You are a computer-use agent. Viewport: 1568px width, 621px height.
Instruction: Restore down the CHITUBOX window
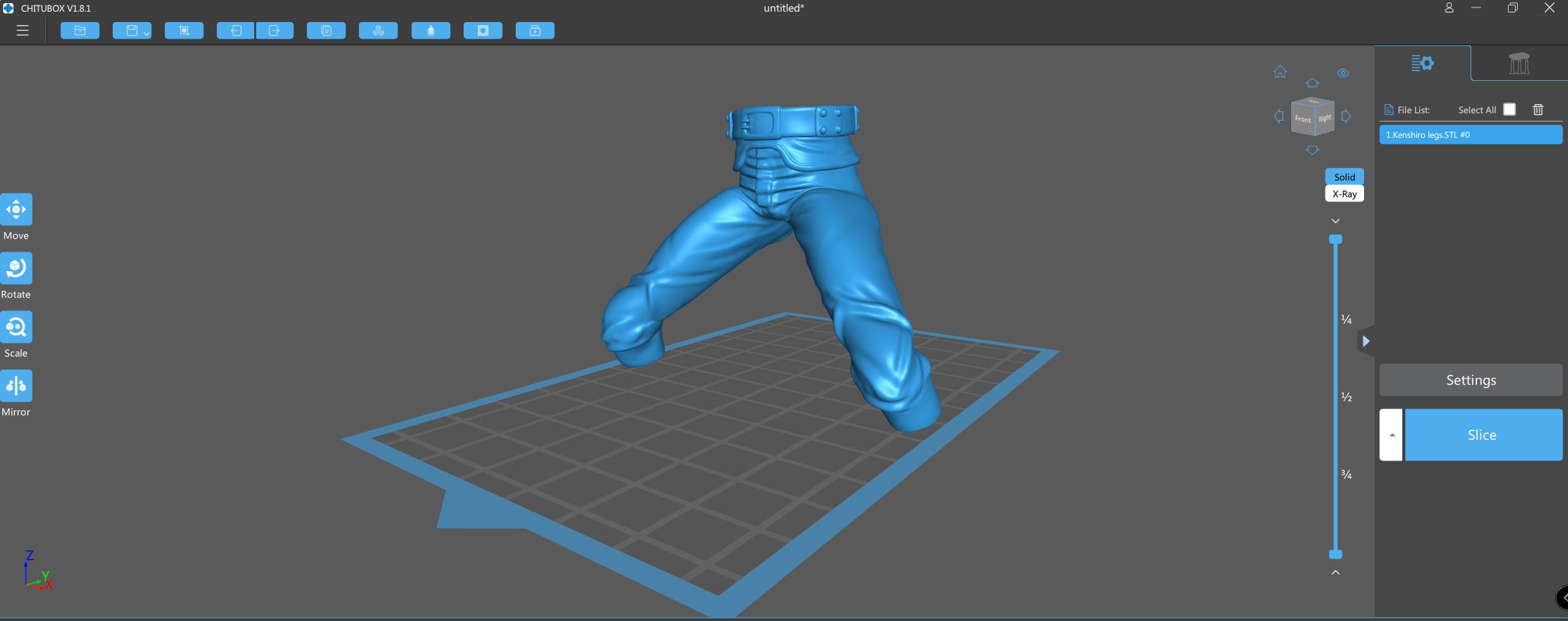pyautogui.click(x=1512, y=8)
